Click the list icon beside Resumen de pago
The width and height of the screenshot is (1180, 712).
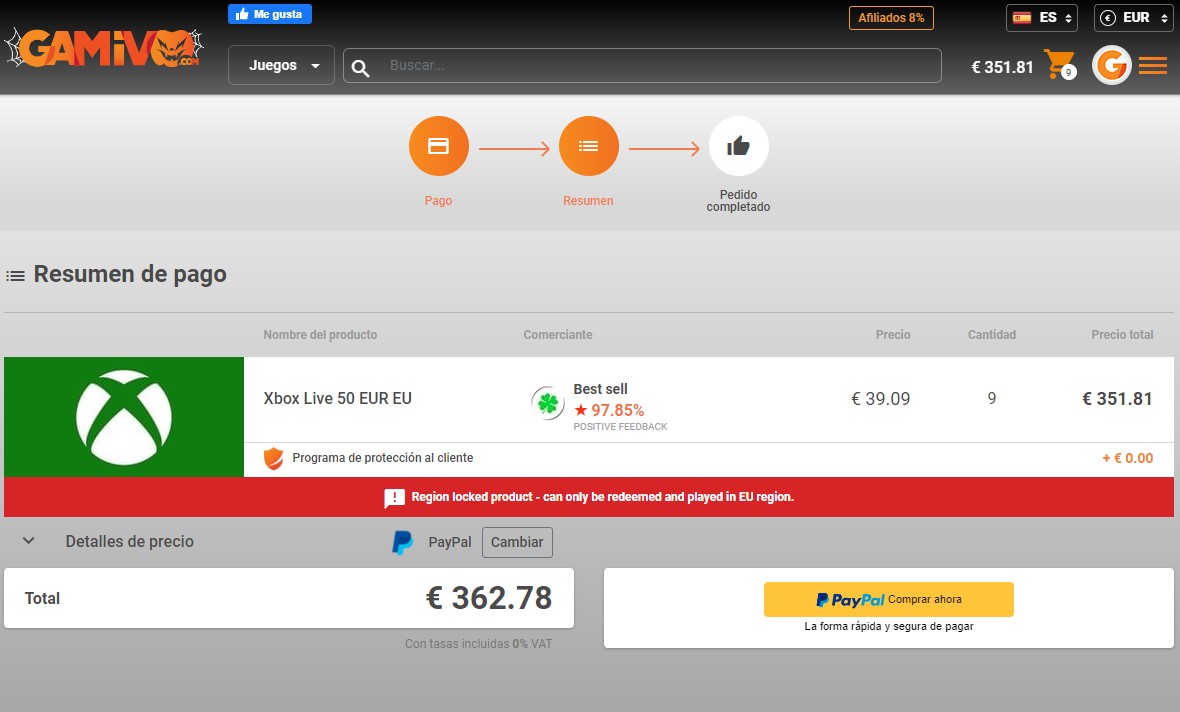point(15,276)
